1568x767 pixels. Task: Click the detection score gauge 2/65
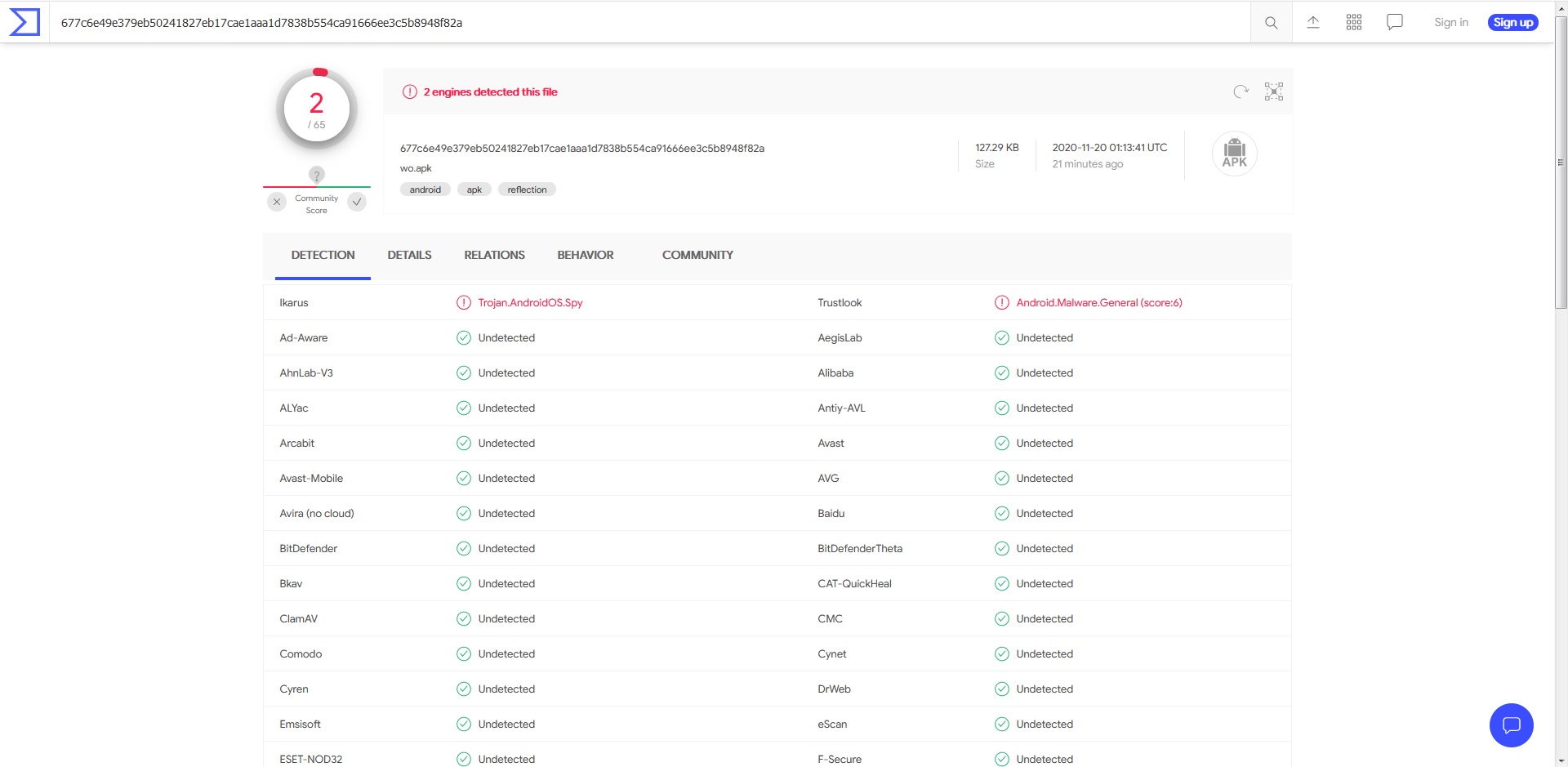tap(317, 109)
